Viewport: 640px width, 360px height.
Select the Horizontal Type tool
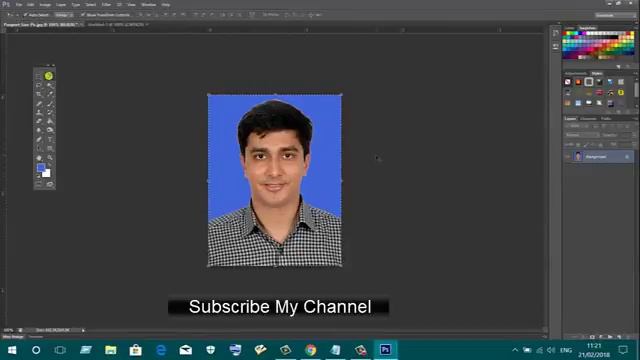50,140
